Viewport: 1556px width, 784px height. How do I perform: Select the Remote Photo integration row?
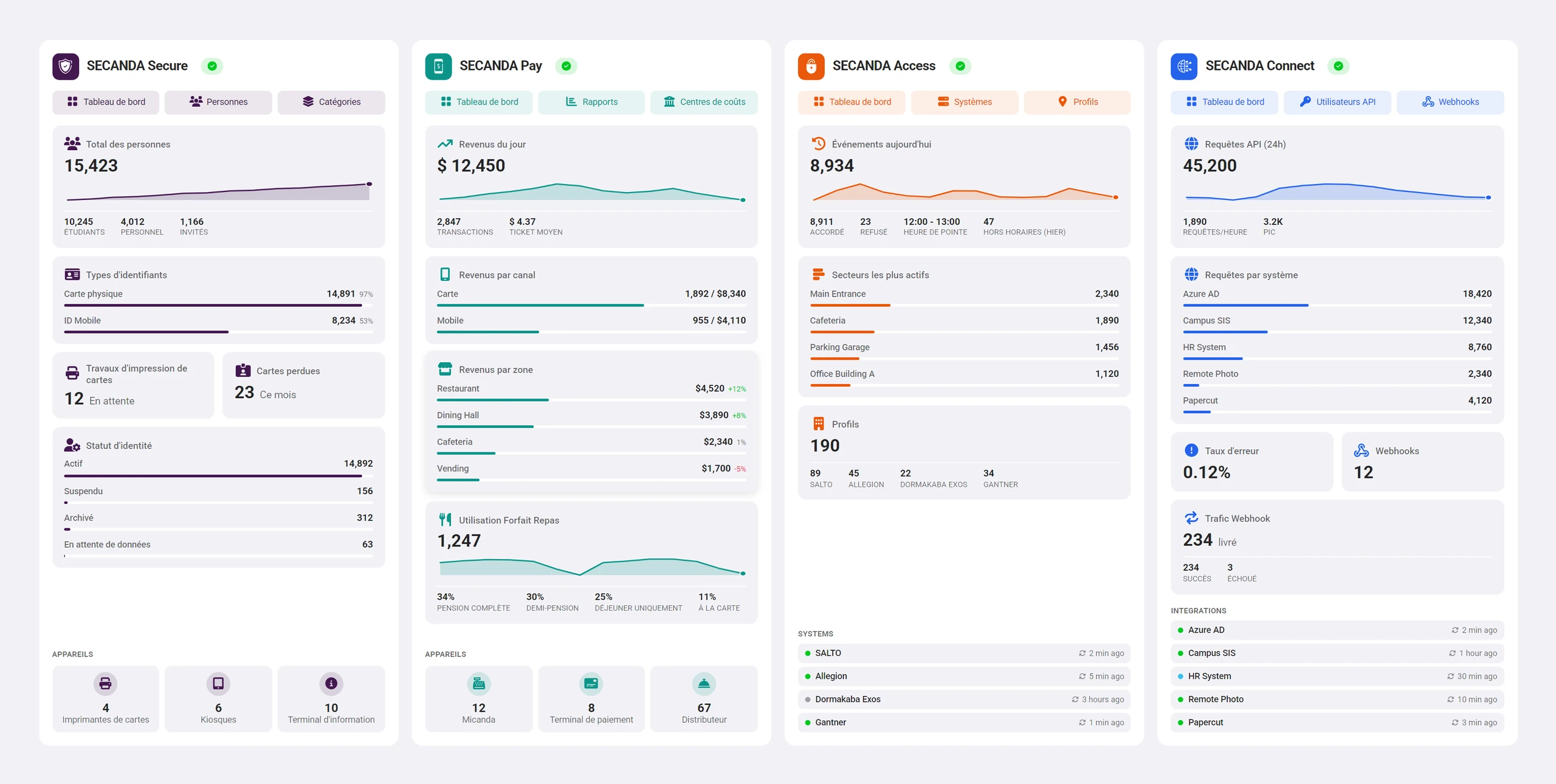[1337, 700]
